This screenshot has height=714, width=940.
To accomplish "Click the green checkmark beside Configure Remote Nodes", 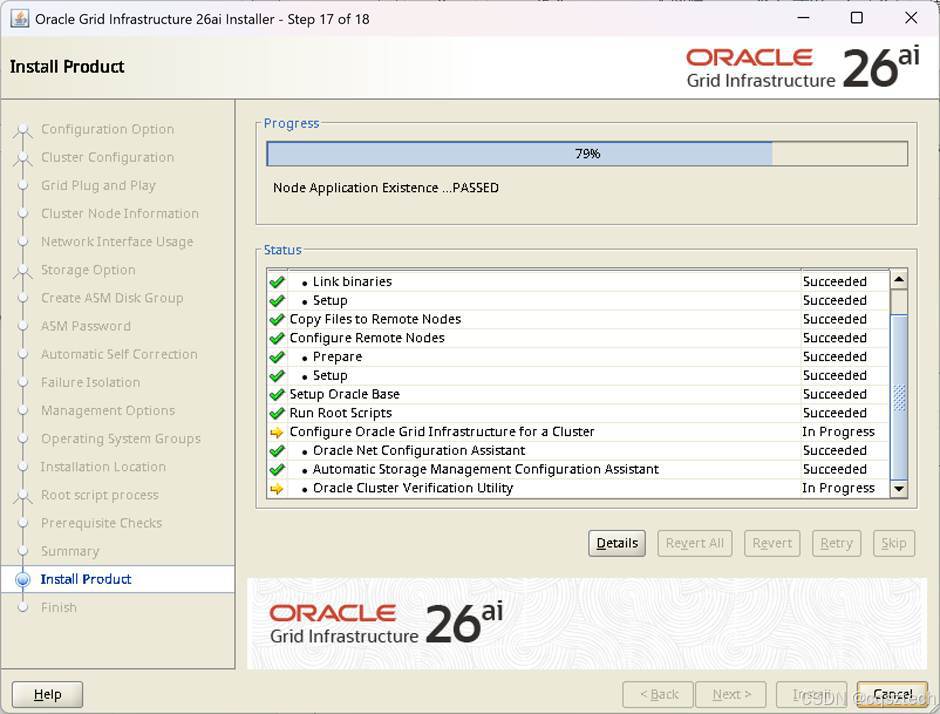I will tap(276, 338).
